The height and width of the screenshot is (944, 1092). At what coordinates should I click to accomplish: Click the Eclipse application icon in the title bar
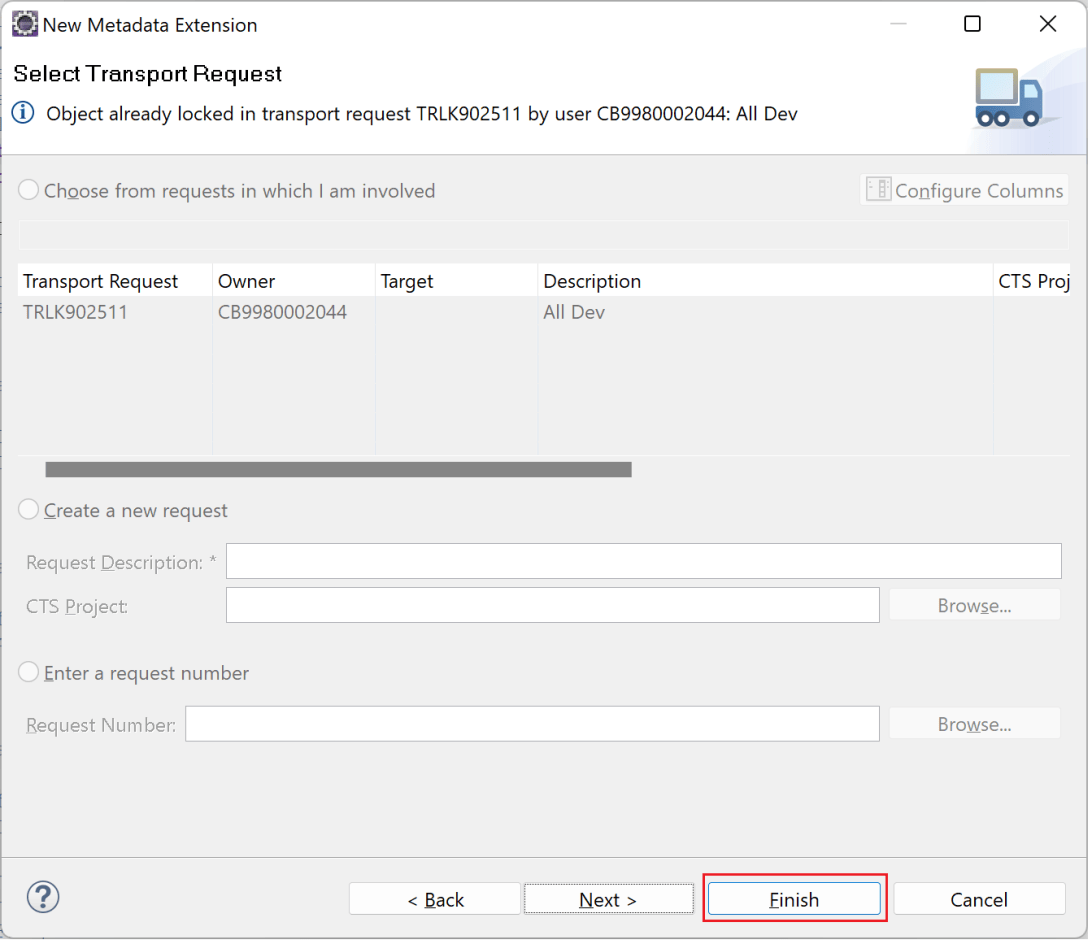(24, 24)
